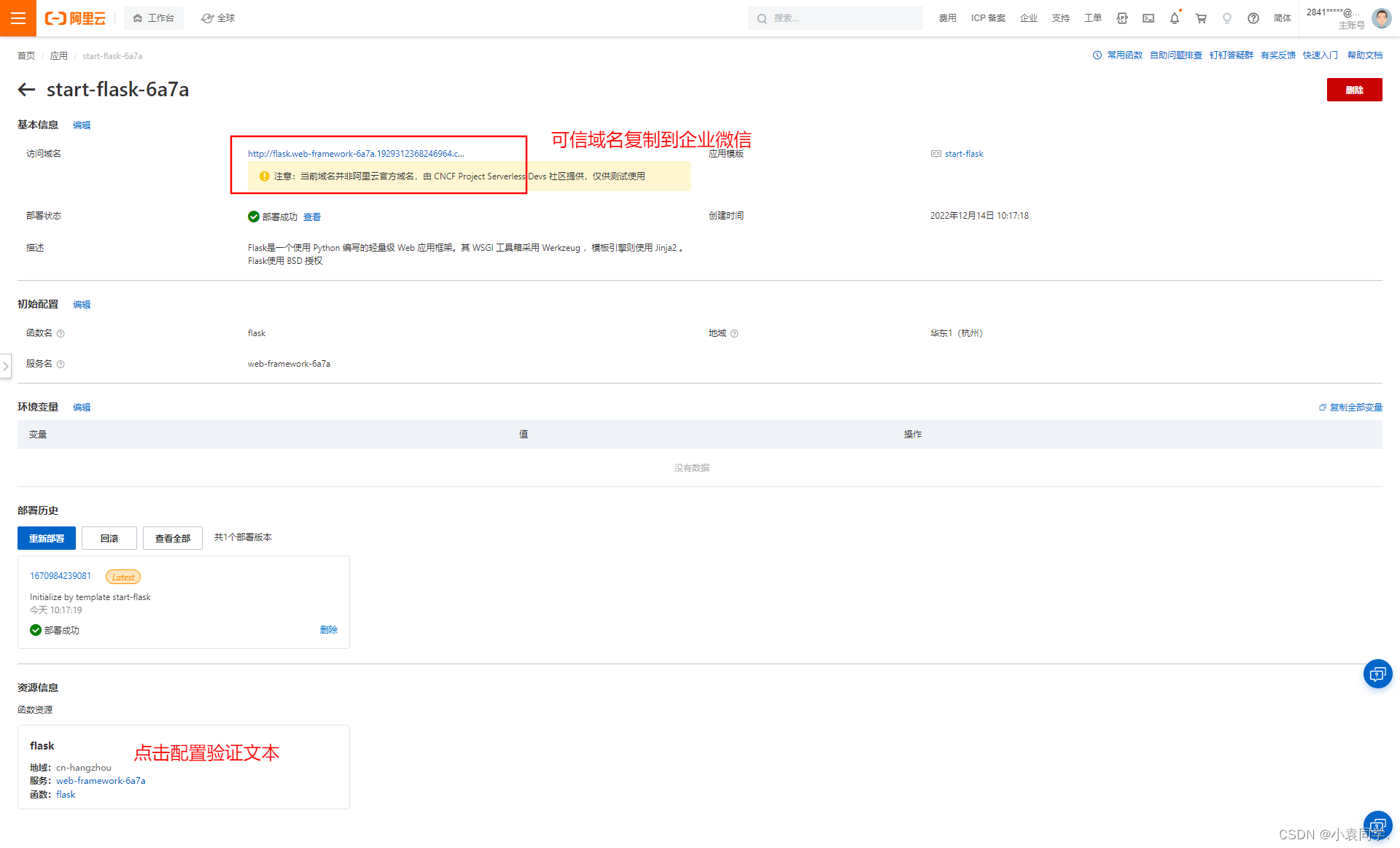
Task: Open the 支持 menu
Action: 1061,18
